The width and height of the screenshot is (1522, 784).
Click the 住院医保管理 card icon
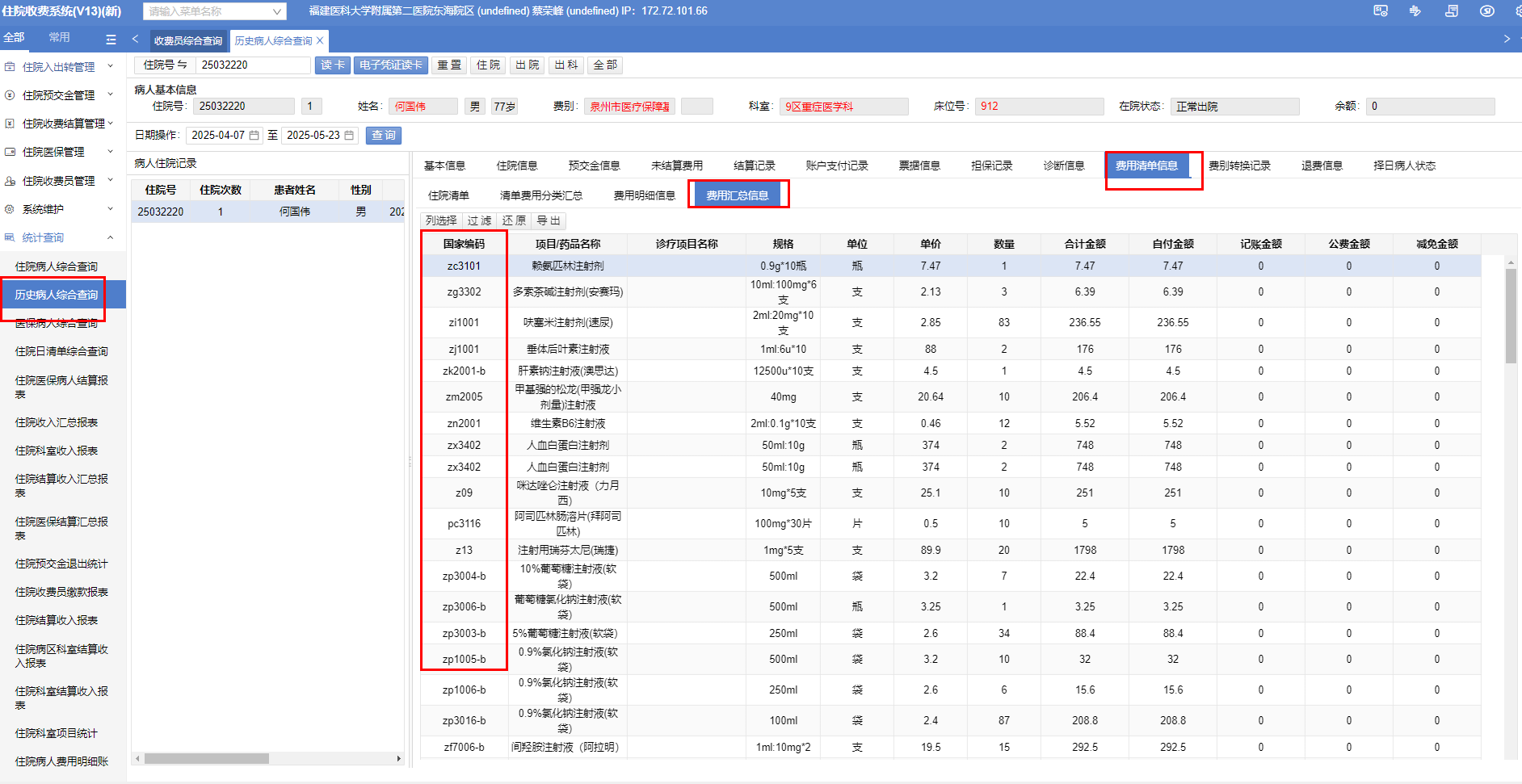(10, 152)
